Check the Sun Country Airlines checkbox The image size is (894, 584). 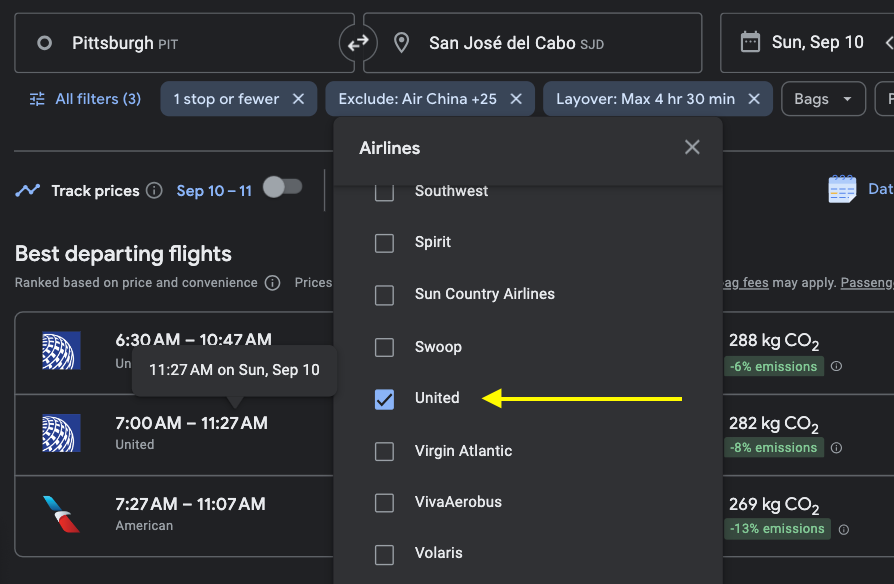click(x=384, y=295)
